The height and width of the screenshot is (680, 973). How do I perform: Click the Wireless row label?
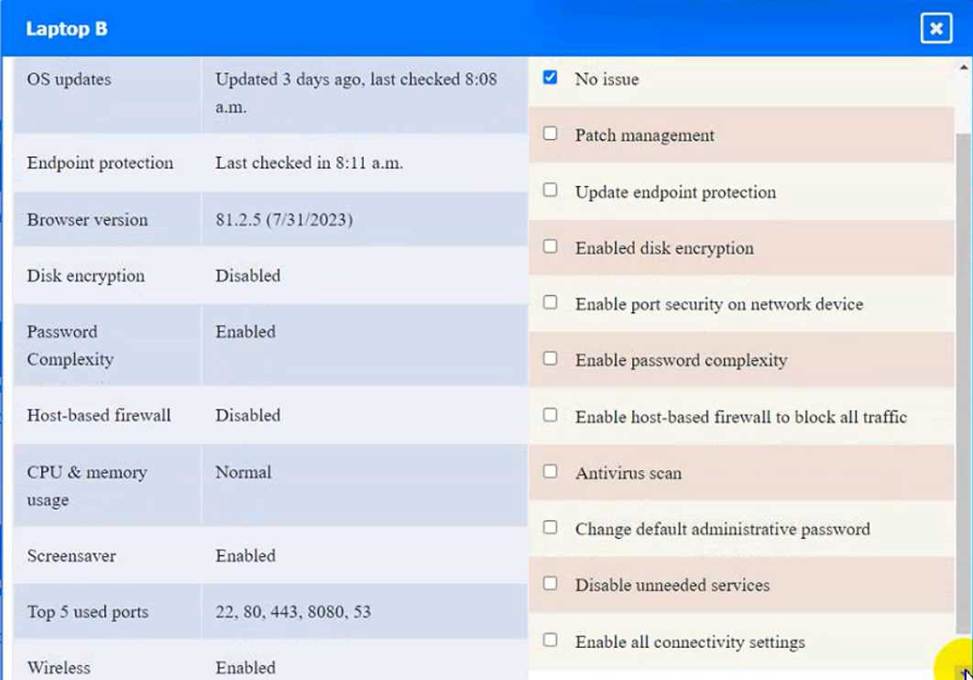coord(59,668)
